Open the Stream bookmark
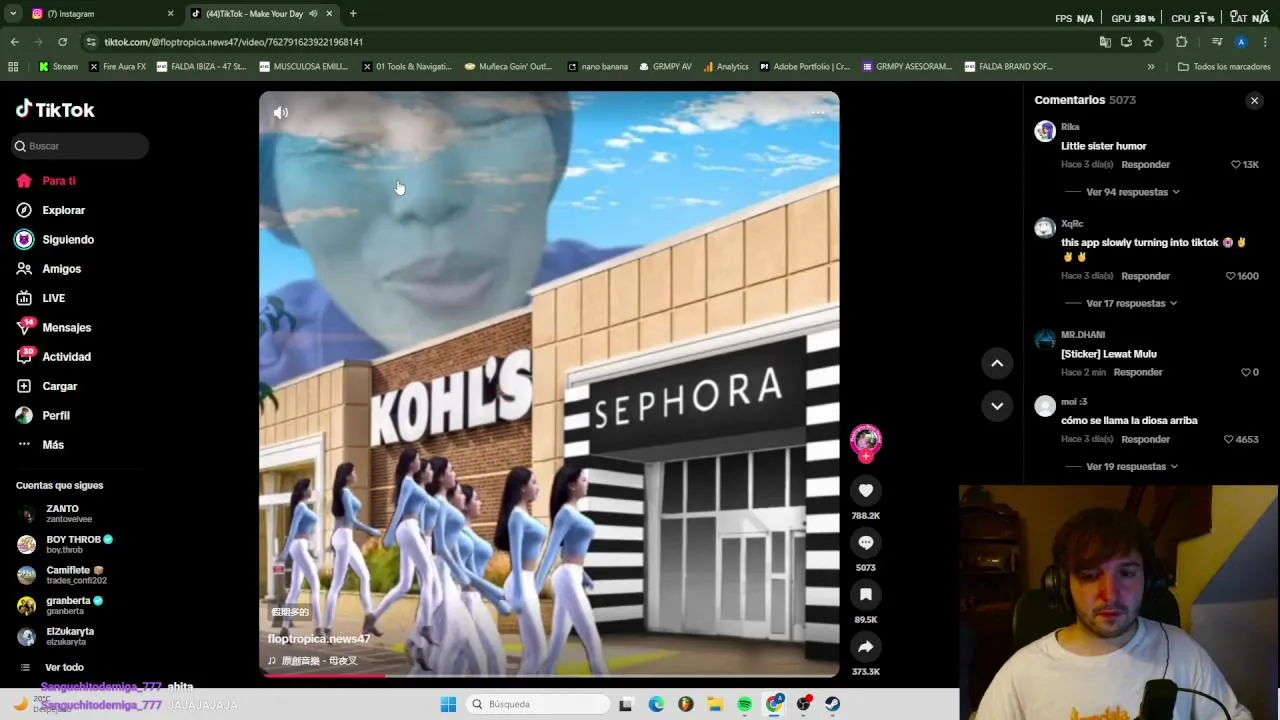This screenshot has width=1280, height=720. click(x=58, y=67)
